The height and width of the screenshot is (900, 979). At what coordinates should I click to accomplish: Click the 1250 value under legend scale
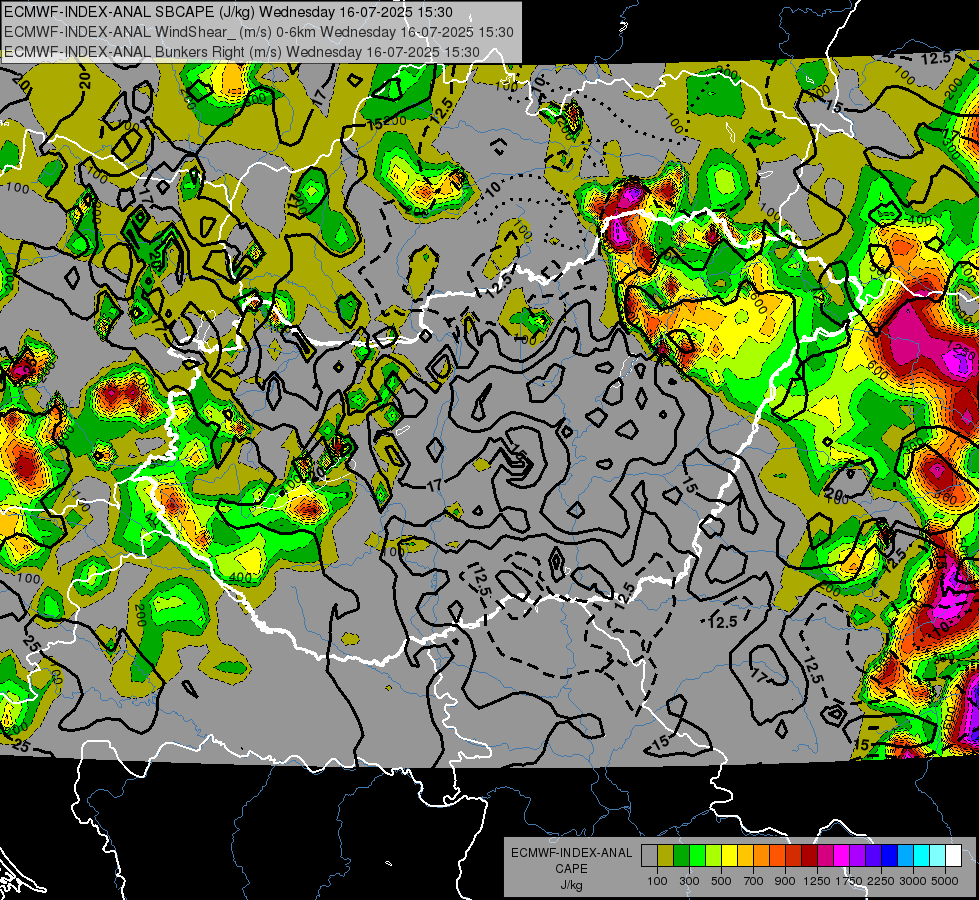(x=817, y=881)
